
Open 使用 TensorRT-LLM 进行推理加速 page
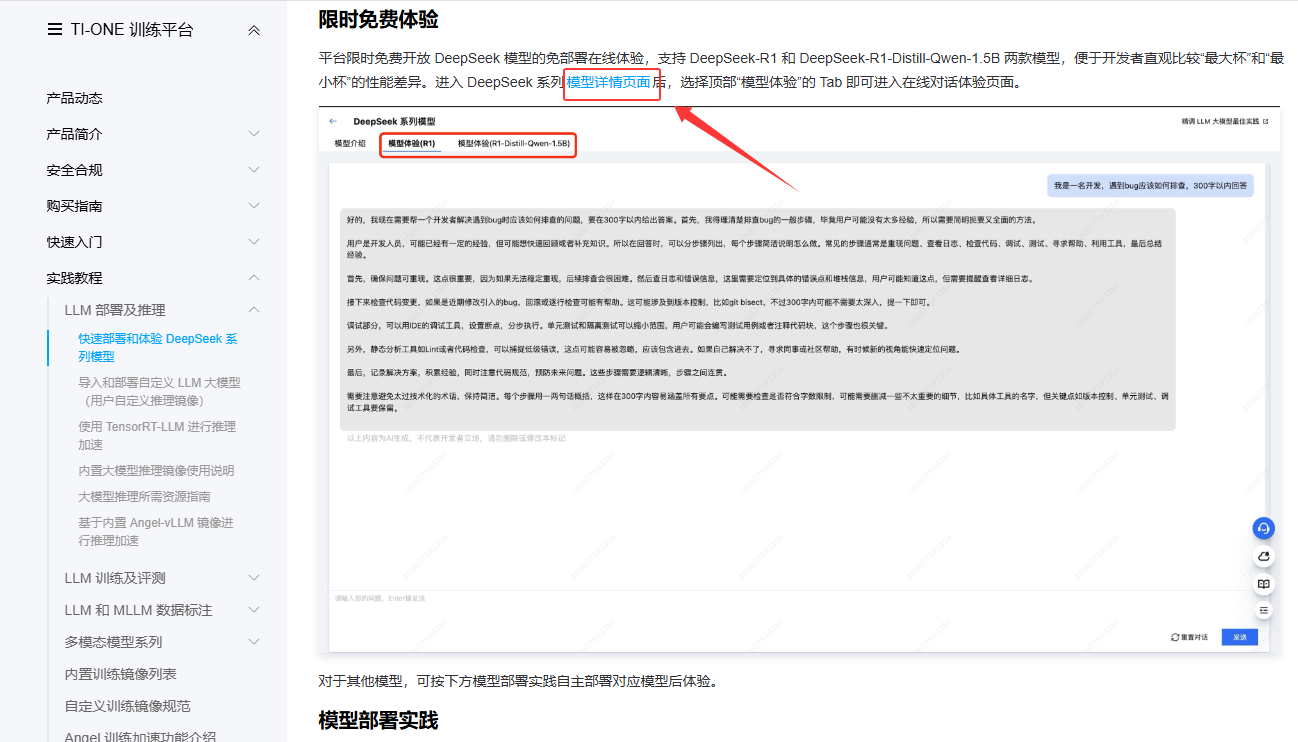[157, 435]
